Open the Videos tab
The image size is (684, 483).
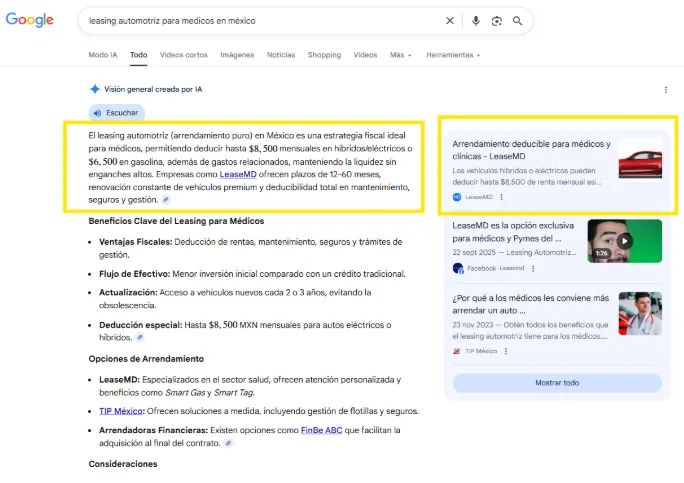coord(365,55)
